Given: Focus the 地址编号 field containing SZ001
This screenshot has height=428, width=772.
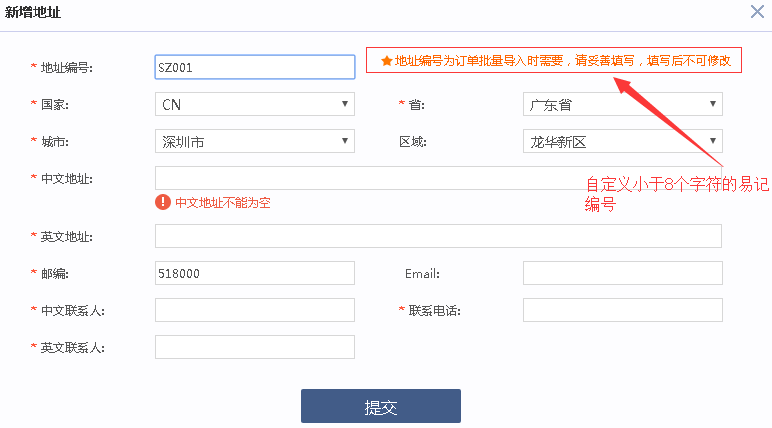Looking at the screenshot, I should coord(254,67).
